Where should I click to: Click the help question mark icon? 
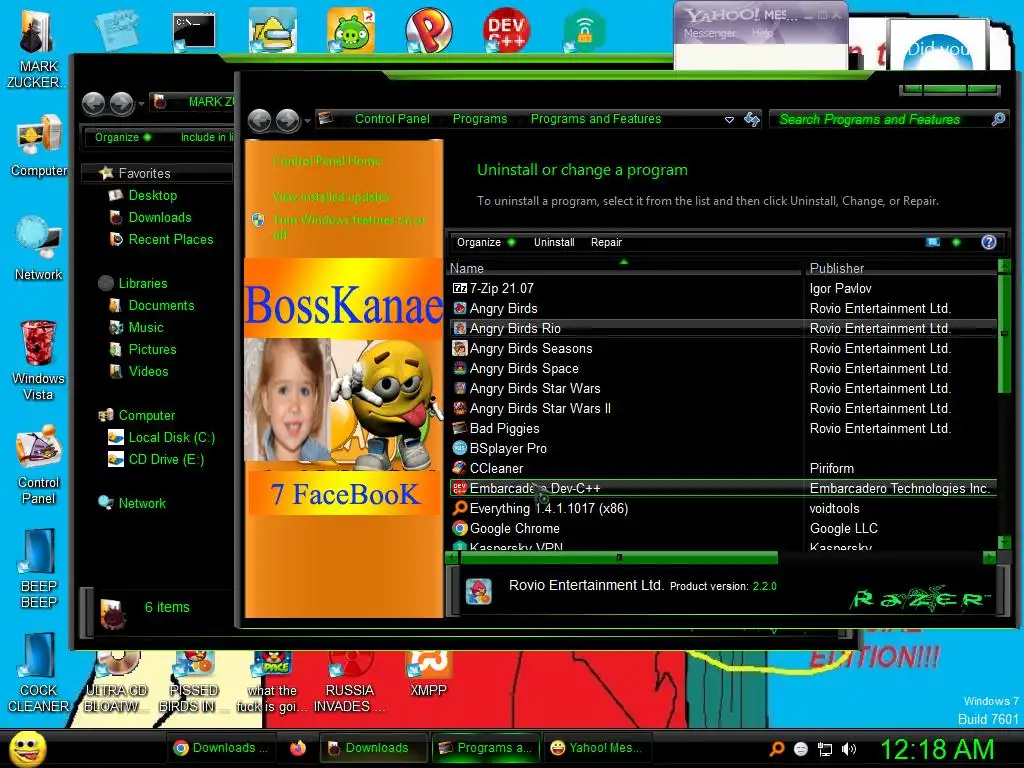(989, 242)
